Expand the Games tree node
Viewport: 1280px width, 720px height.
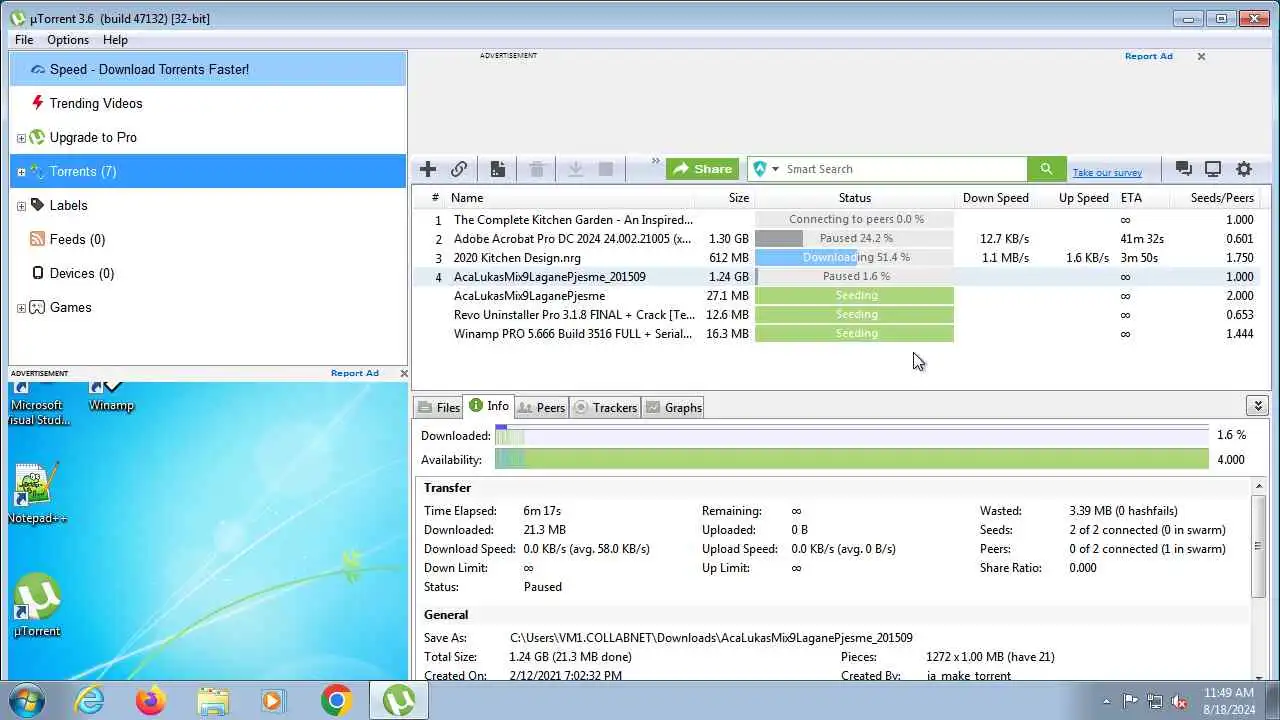(x=21, y=308)
